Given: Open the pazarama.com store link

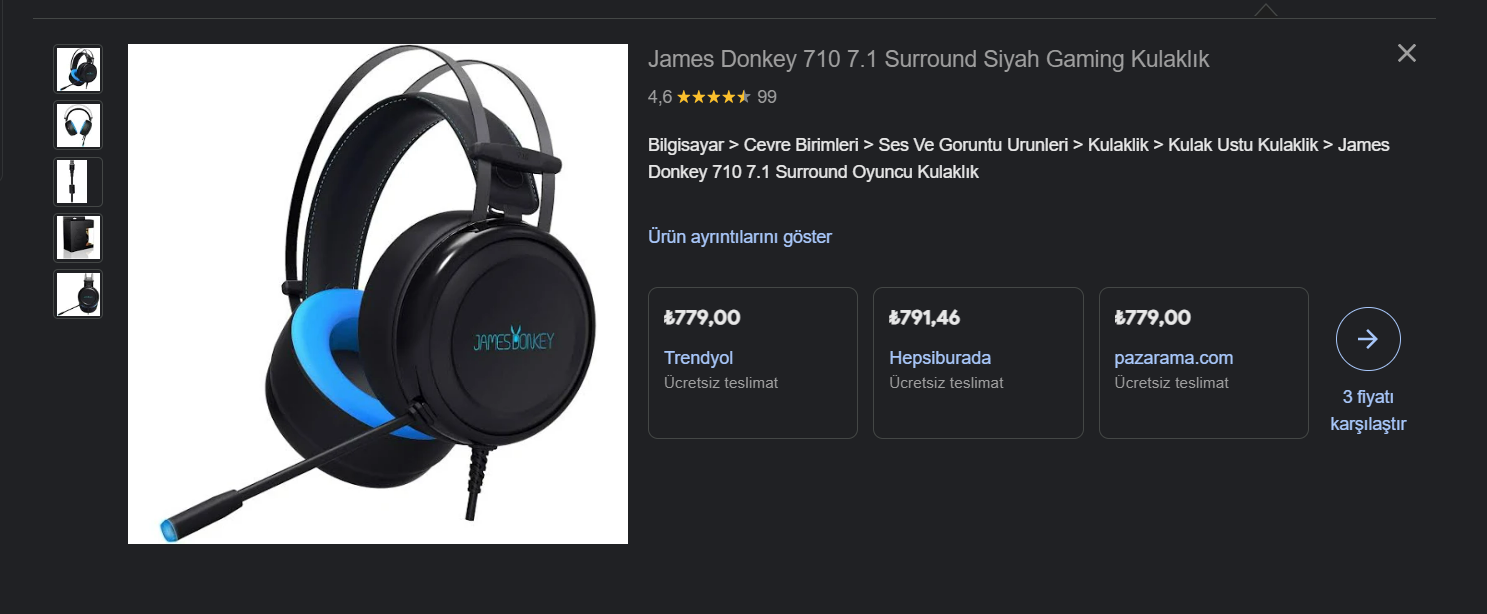Looking at the screenshot, I should [x=1173, y=358].
